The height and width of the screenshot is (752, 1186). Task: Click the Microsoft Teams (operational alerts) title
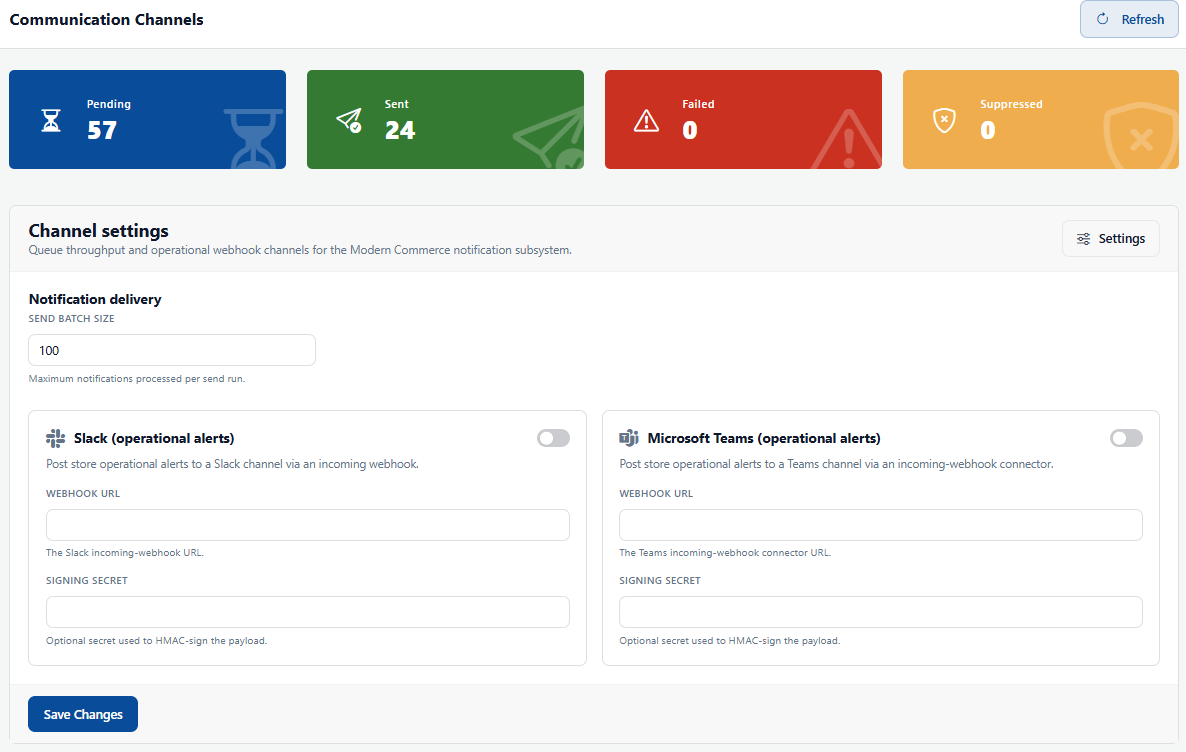click(764, 438)
